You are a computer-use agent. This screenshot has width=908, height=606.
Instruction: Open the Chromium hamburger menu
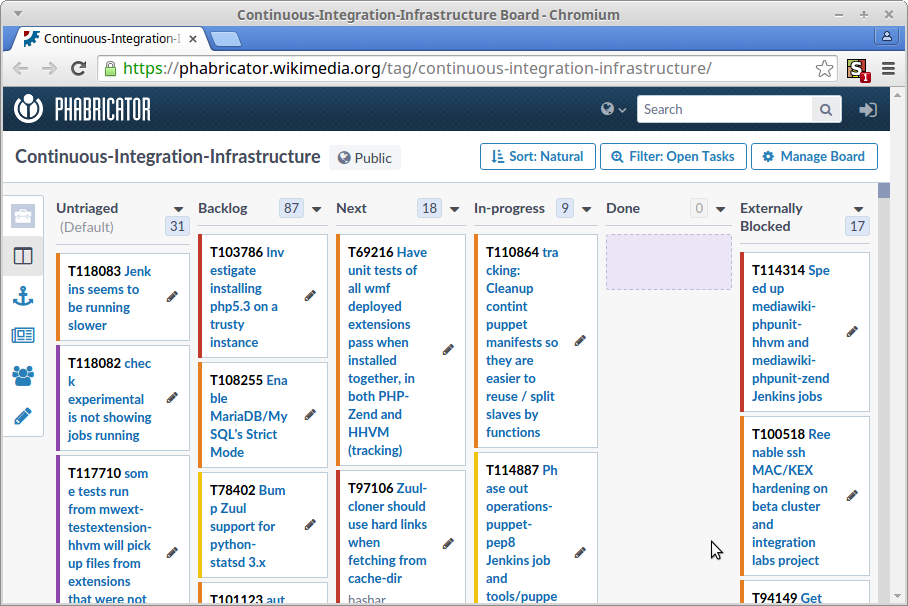[888, 69]
